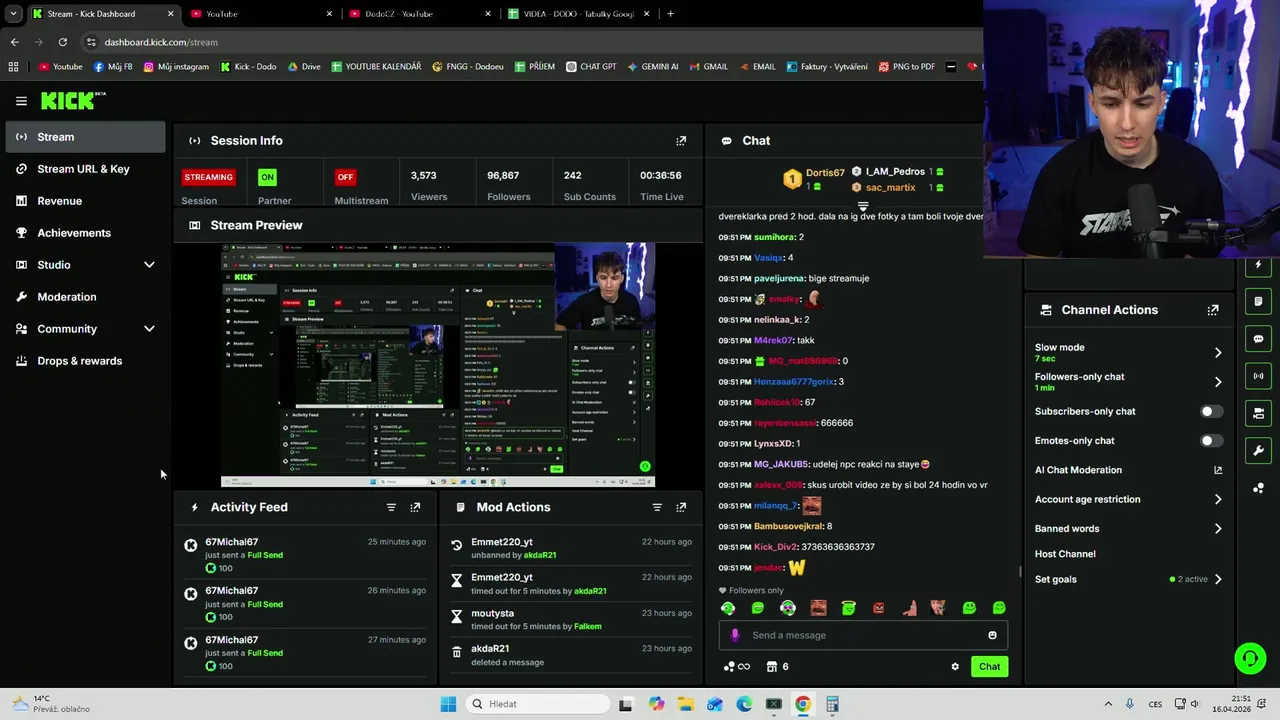Open CHAT GPT bookmark
The image size is (1280, 720).
(x=591, y=67)
